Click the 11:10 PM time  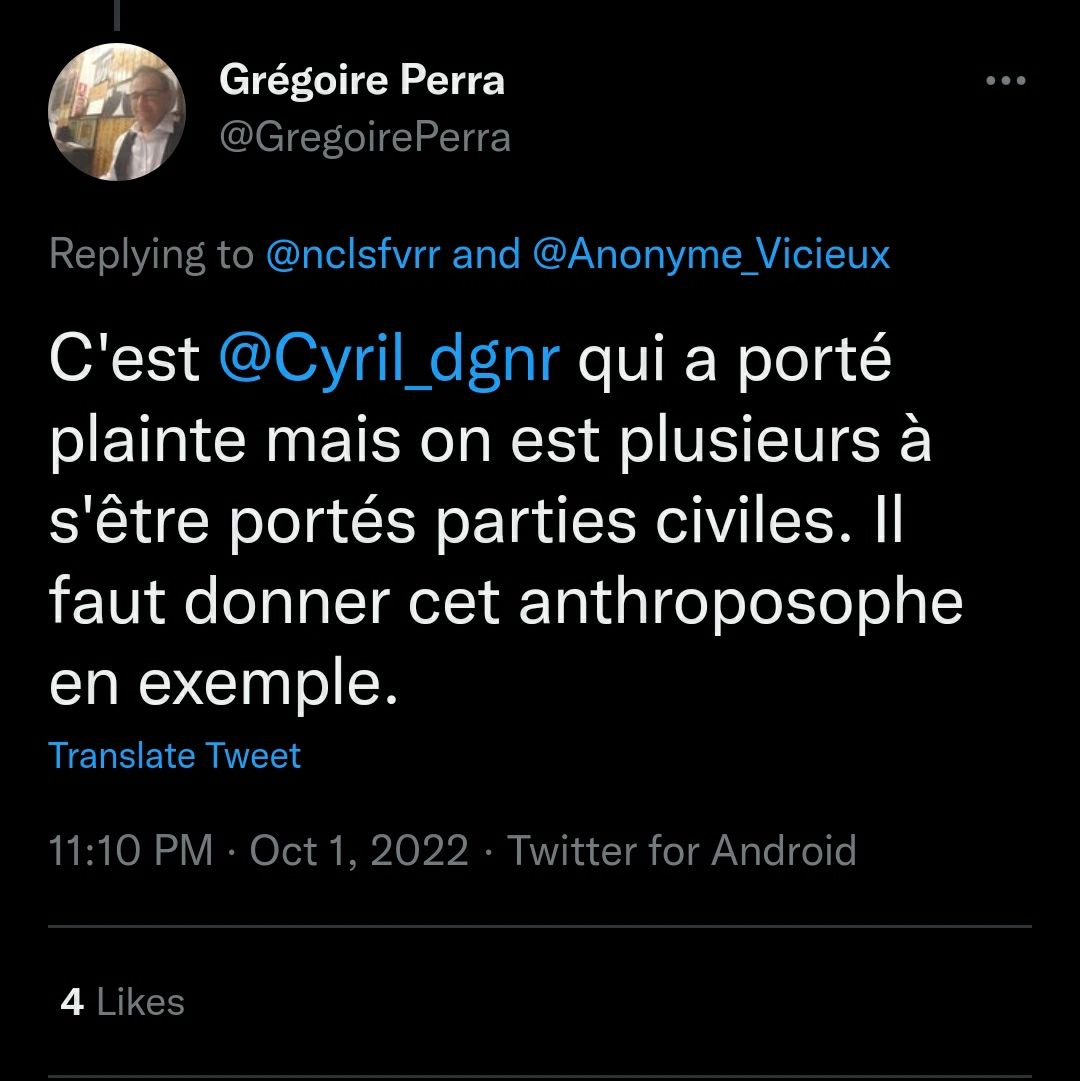pos(131,851)
